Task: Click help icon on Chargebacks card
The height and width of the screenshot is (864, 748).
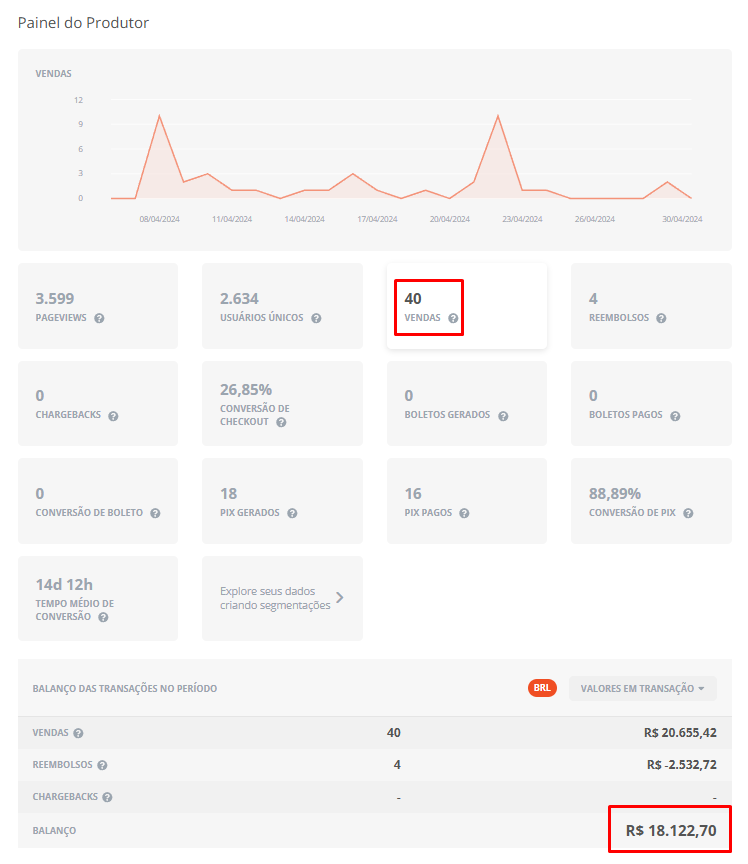Action: (x=113, y=416)
